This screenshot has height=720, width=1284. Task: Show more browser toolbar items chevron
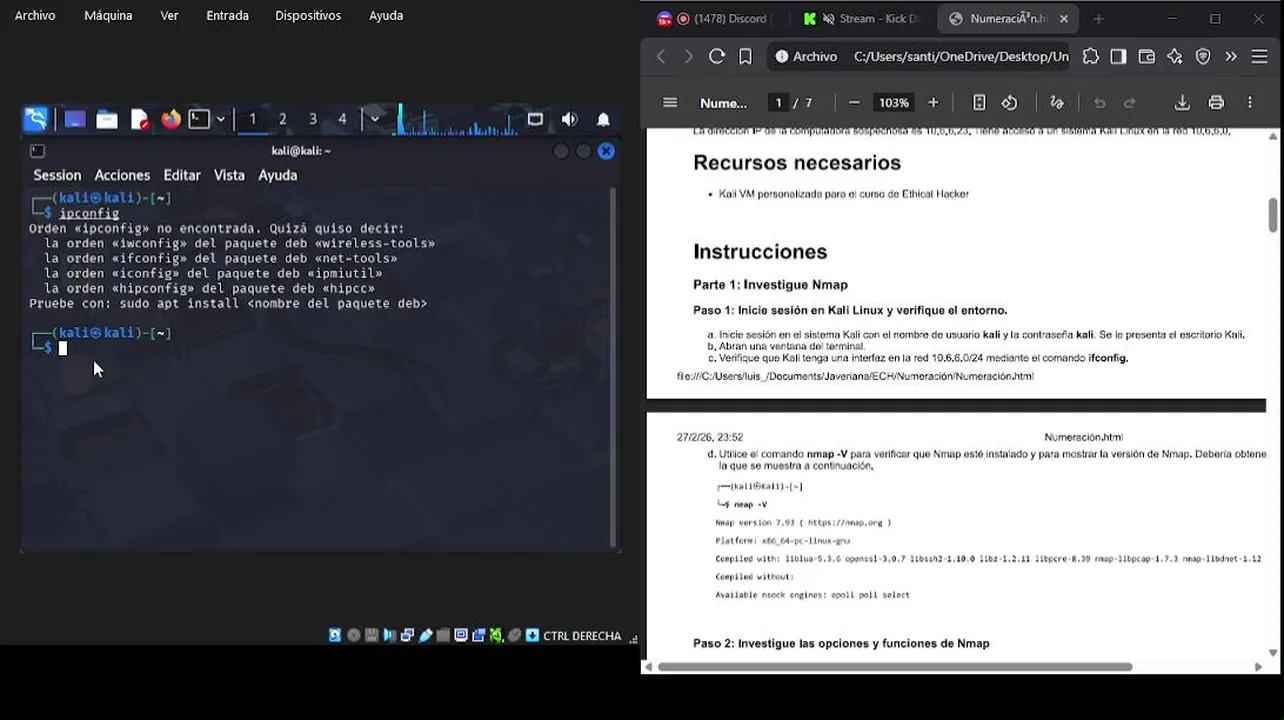click(x=1231, y=56)
